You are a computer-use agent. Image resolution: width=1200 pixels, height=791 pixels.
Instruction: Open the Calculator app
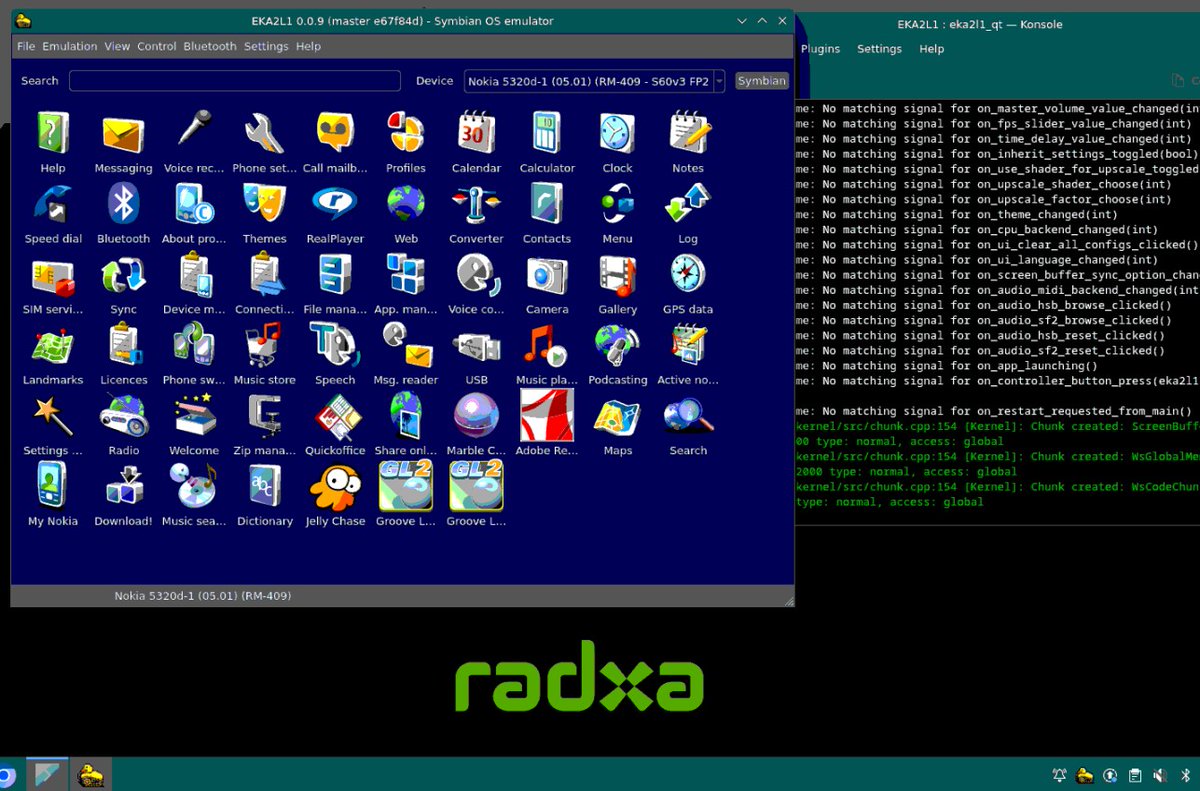pos(547,133)
